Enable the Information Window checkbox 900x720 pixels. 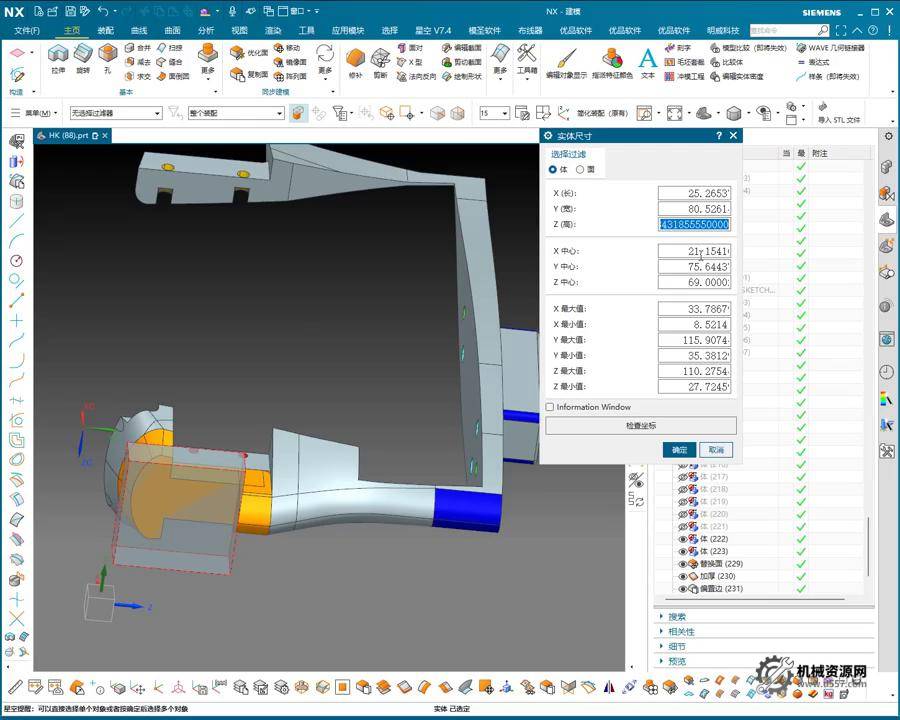coord(550,407)
